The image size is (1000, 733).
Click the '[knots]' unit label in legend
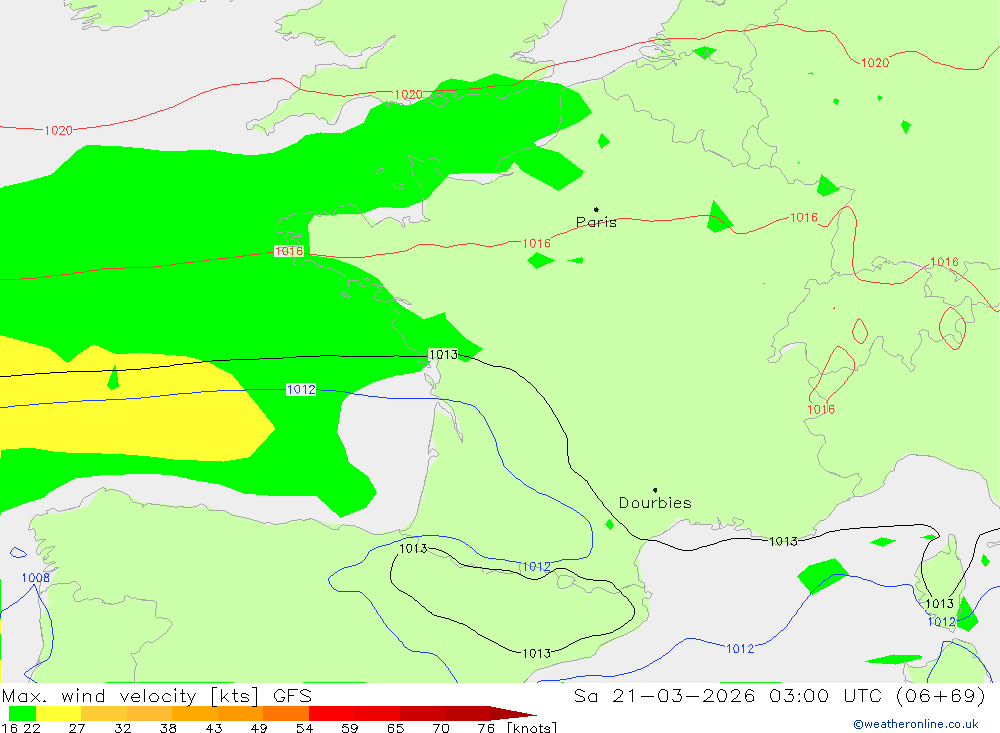pyautogui.click(x=532, y=728)
